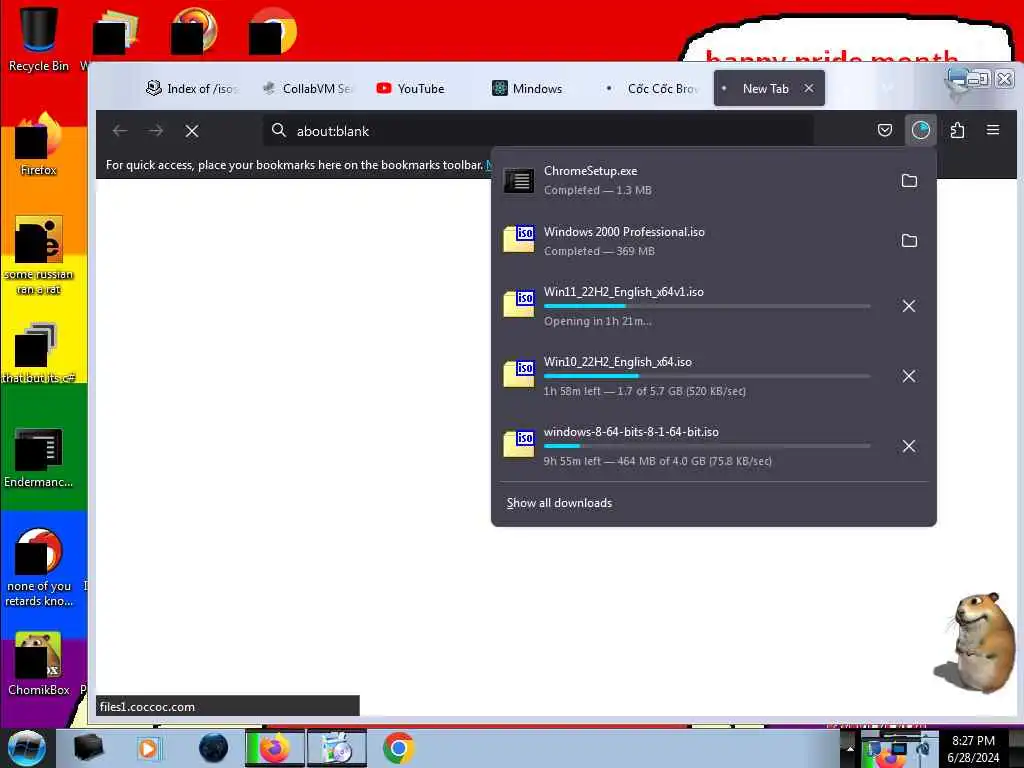The height and width of the screenshot is (768, 1024).
Task: Open the 'none of you' desktop shortcut
Action: (38, 567)
